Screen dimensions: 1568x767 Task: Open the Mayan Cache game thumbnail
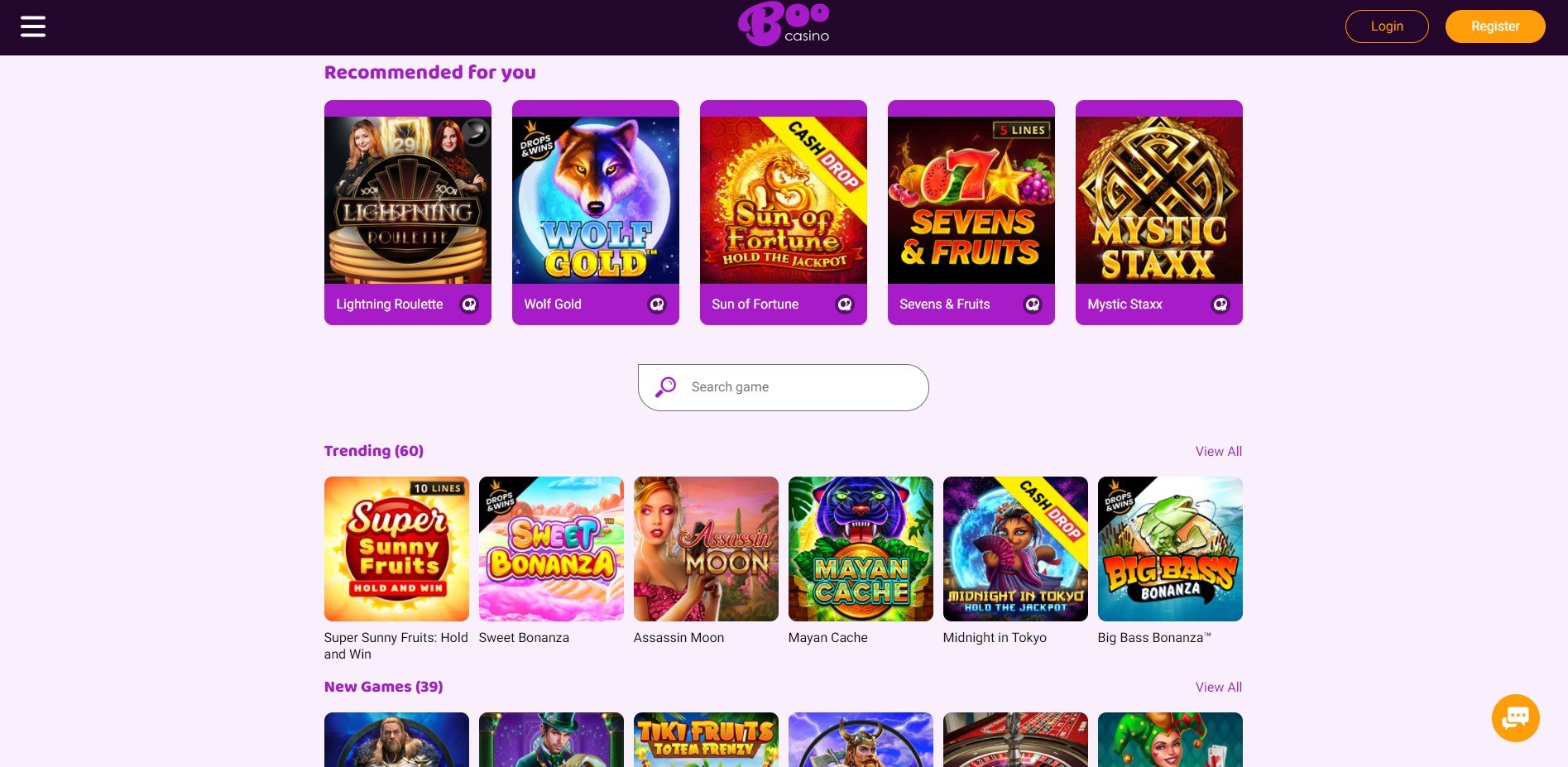[x=861, y=549]
